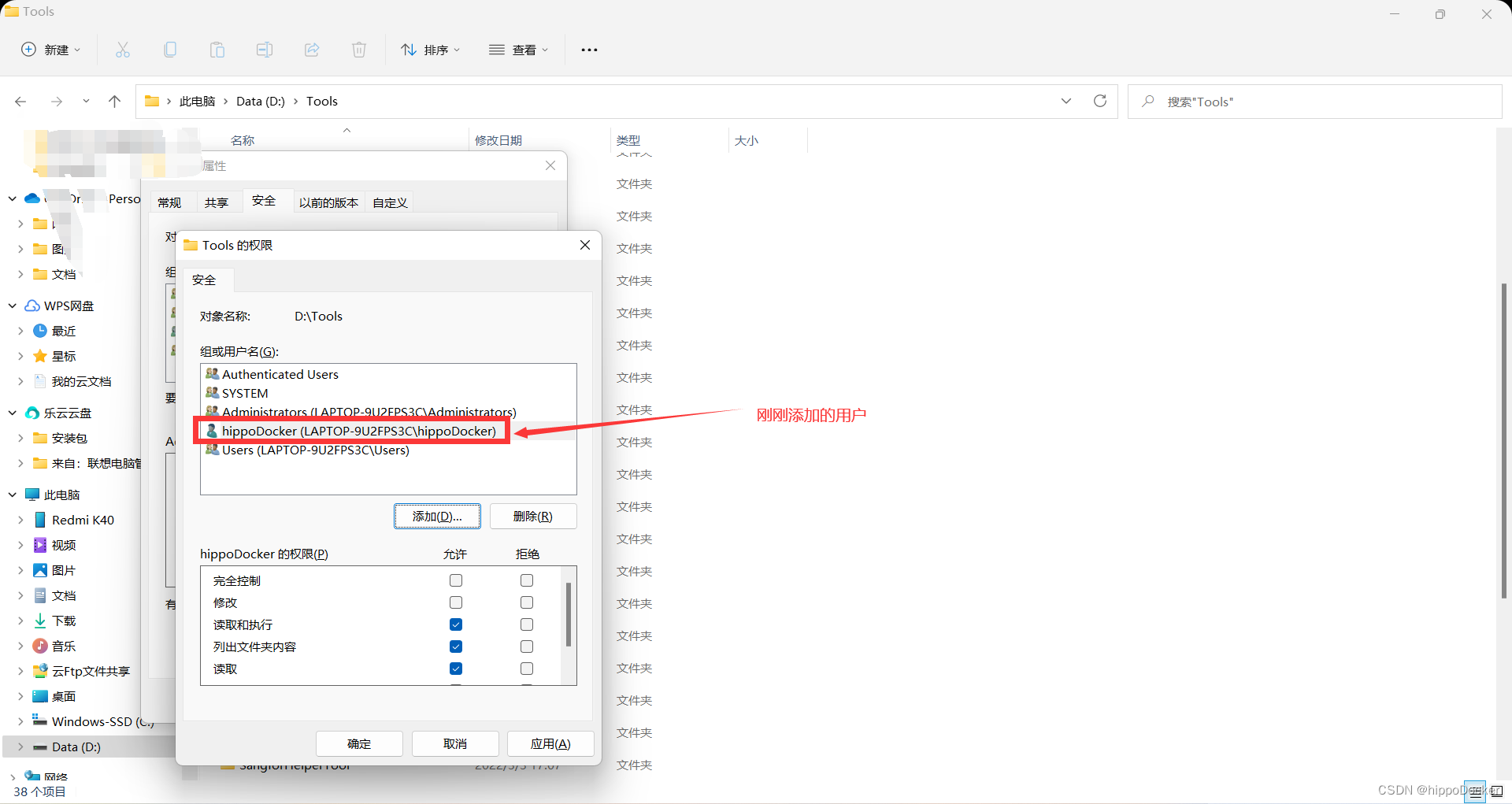Go back with the left arrow
Viewport: 1512px width, 804px height.
pos(21,102)
